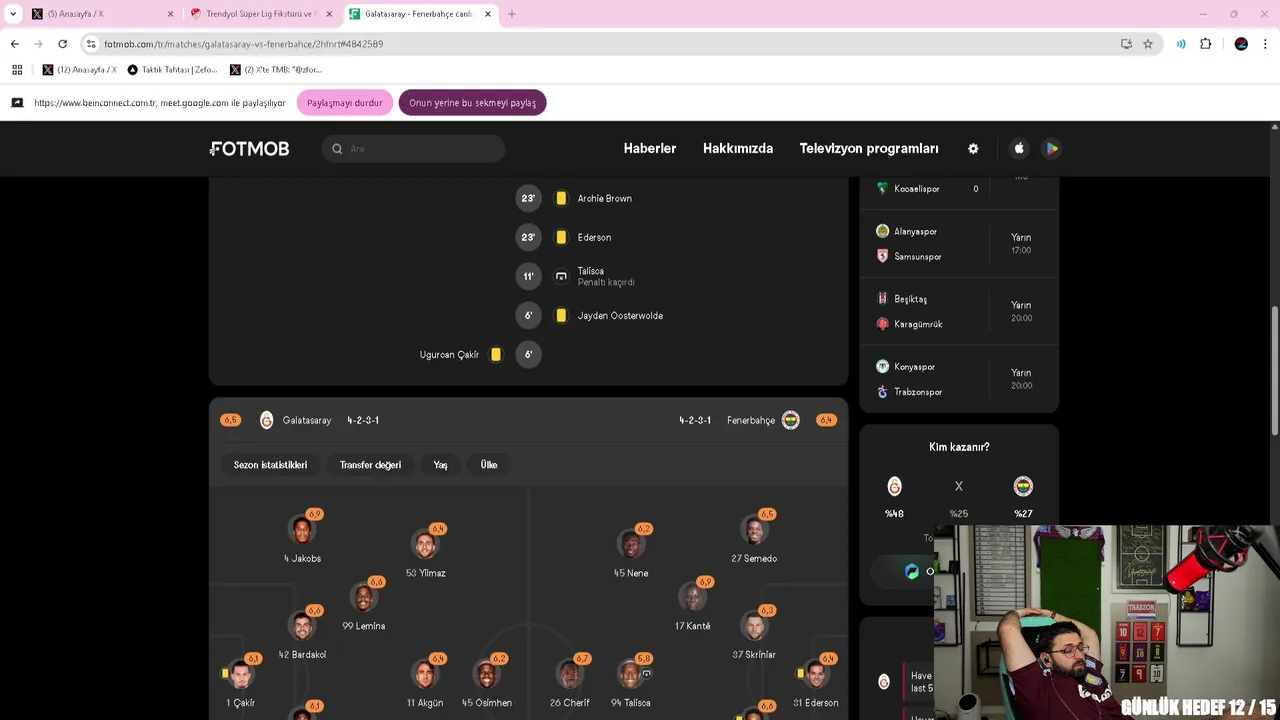The height and width of the screenshot is (720, 1280).
Task: Open Lemina player in lineup
Action: (x=364, y=605)
